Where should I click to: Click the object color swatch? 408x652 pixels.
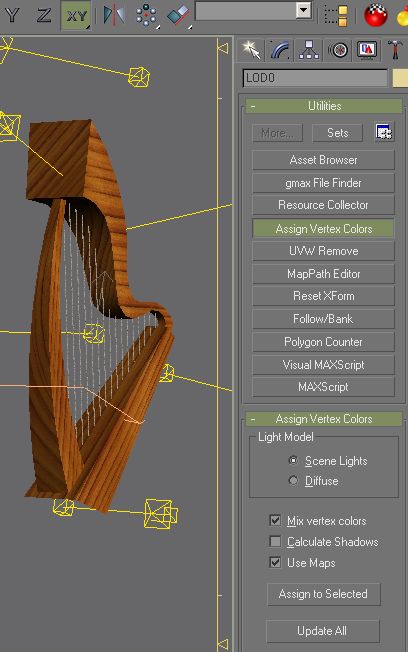tap(400, 78)
